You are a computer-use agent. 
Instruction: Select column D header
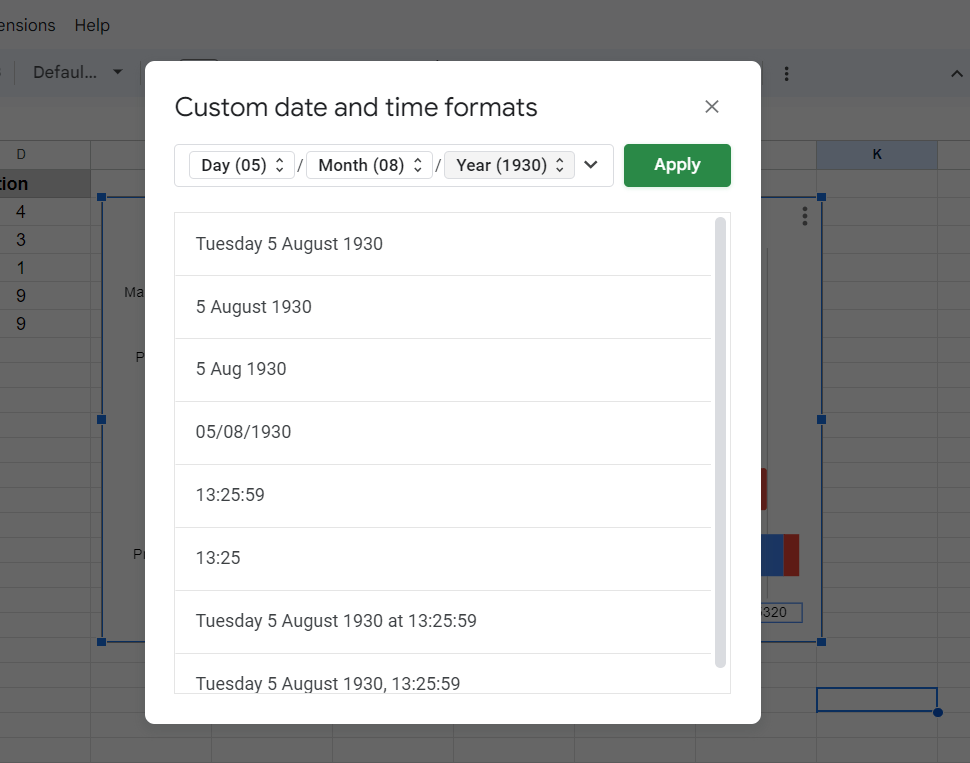(x=45, y=155)
